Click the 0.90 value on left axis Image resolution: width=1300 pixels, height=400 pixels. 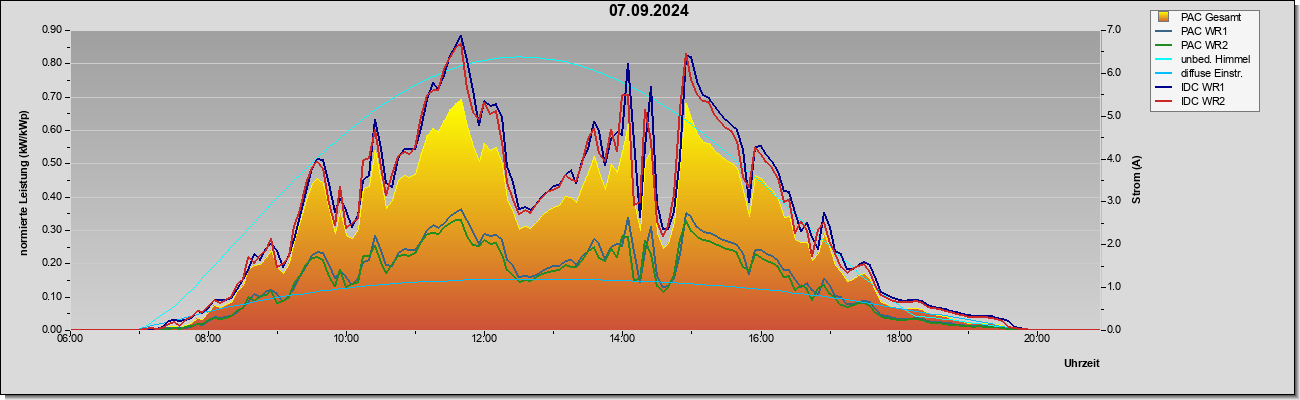[x=52, y=30]
